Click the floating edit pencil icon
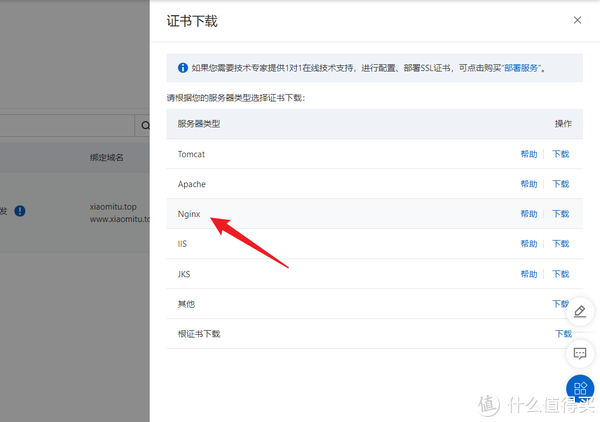This screenshot has height=422, width=600. pyautogui.click(x=580, y=311)
